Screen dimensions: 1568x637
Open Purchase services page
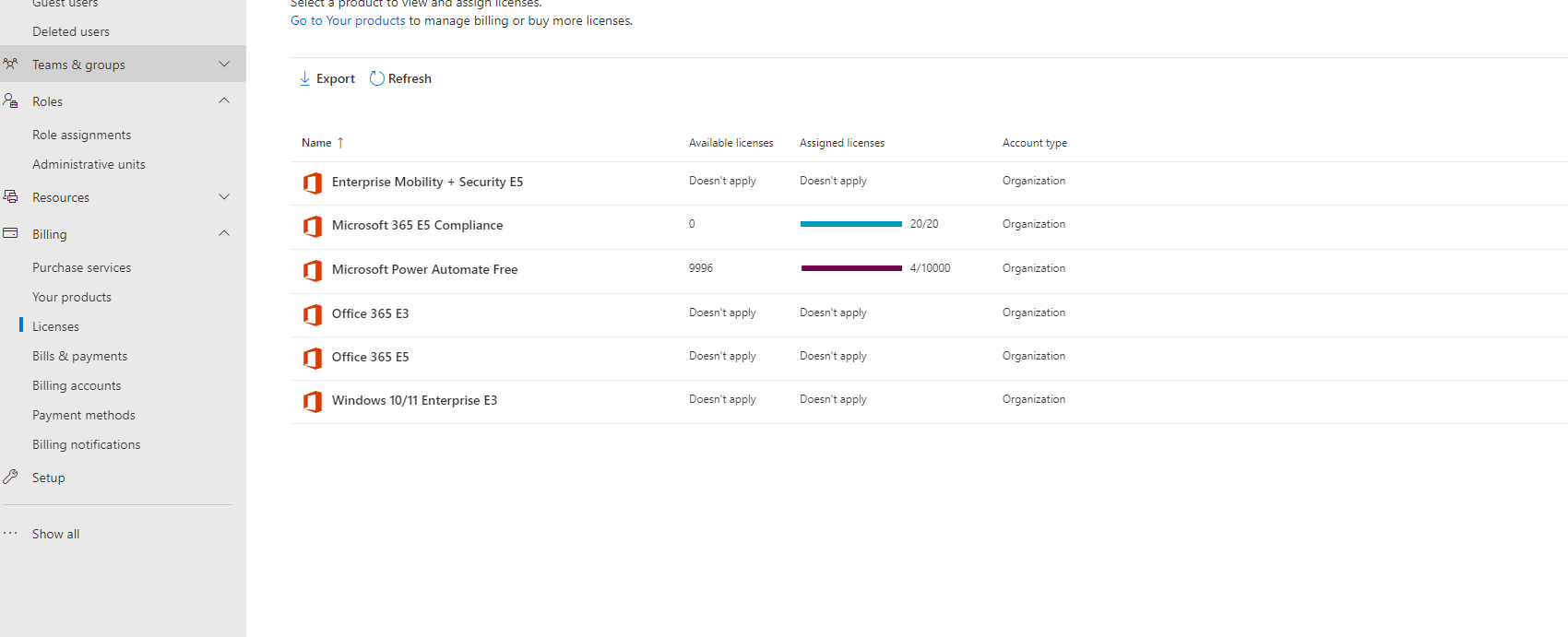81,267
